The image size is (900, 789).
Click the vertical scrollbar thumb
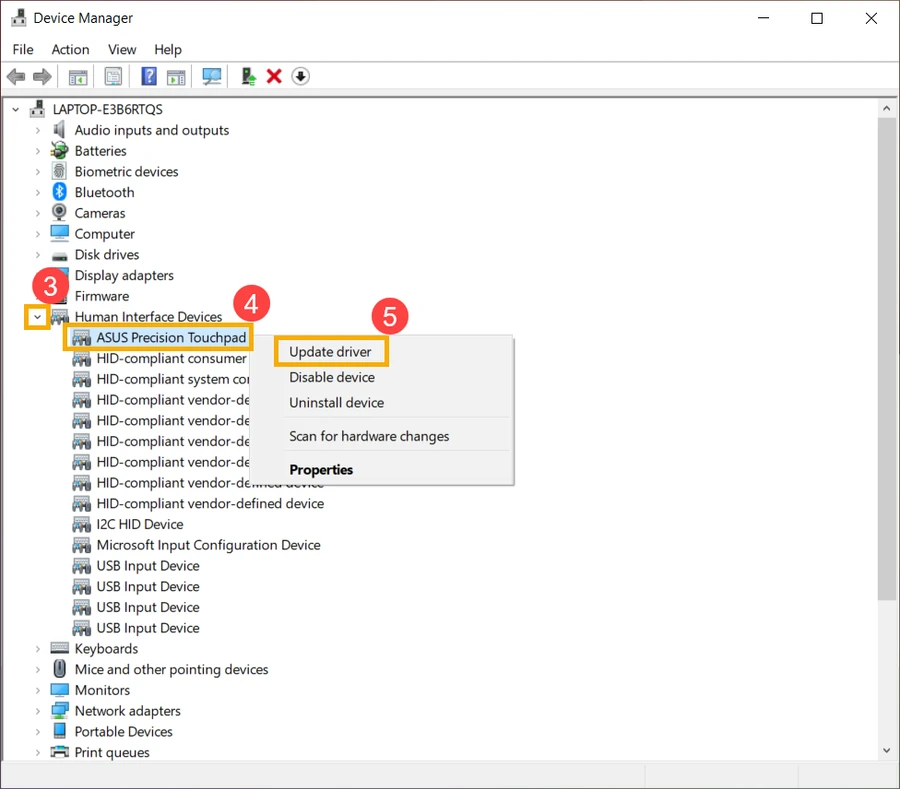coord(887,359)
